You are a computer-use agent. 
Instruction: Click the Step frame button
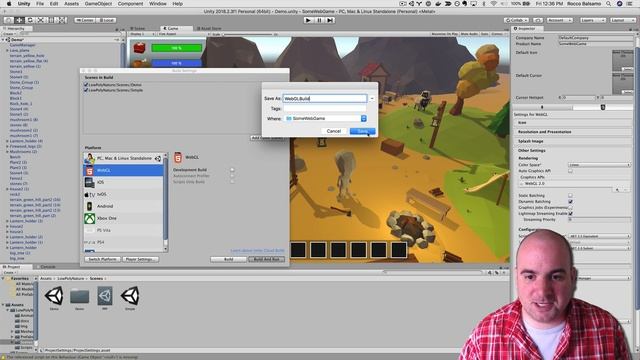(x=330, y=20)
